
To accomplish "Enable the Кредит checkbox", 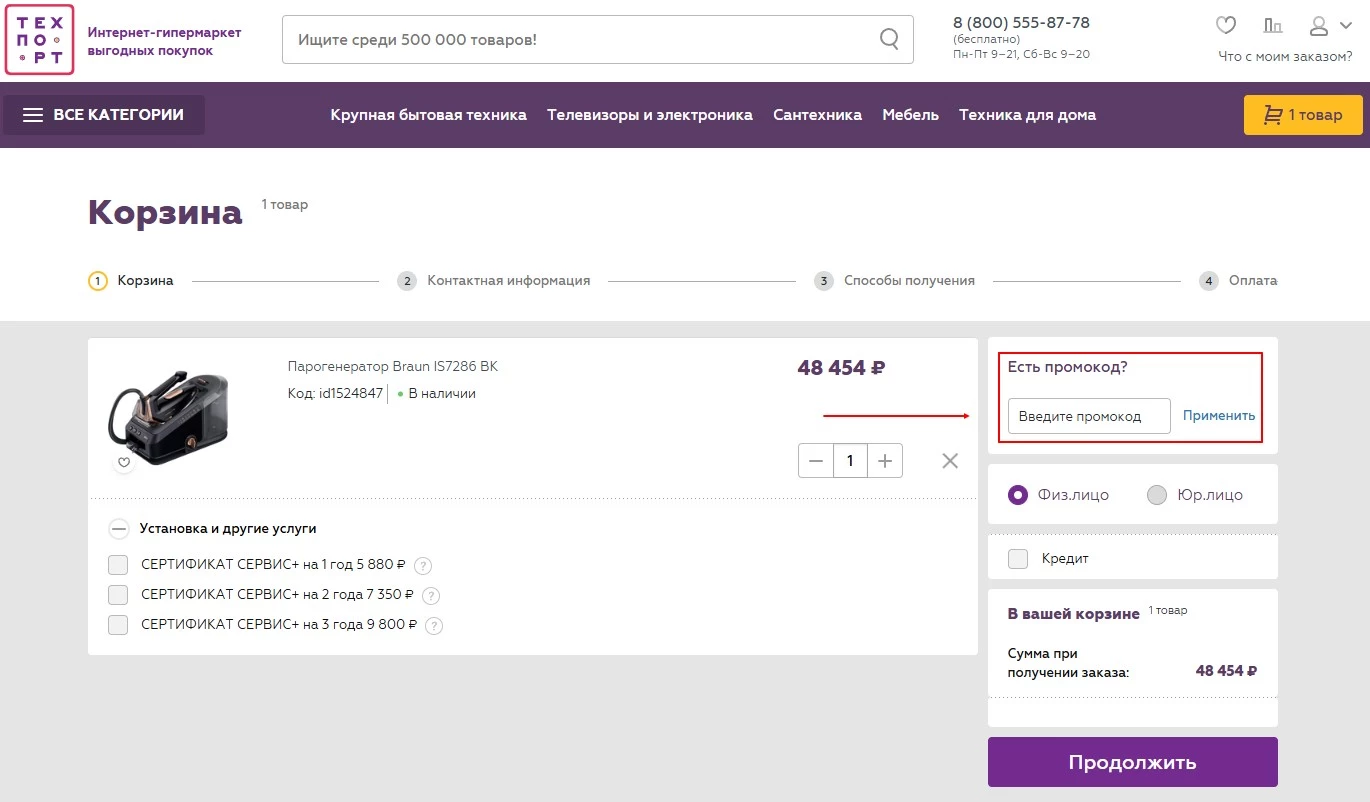I will click(x=1018, y=559).
